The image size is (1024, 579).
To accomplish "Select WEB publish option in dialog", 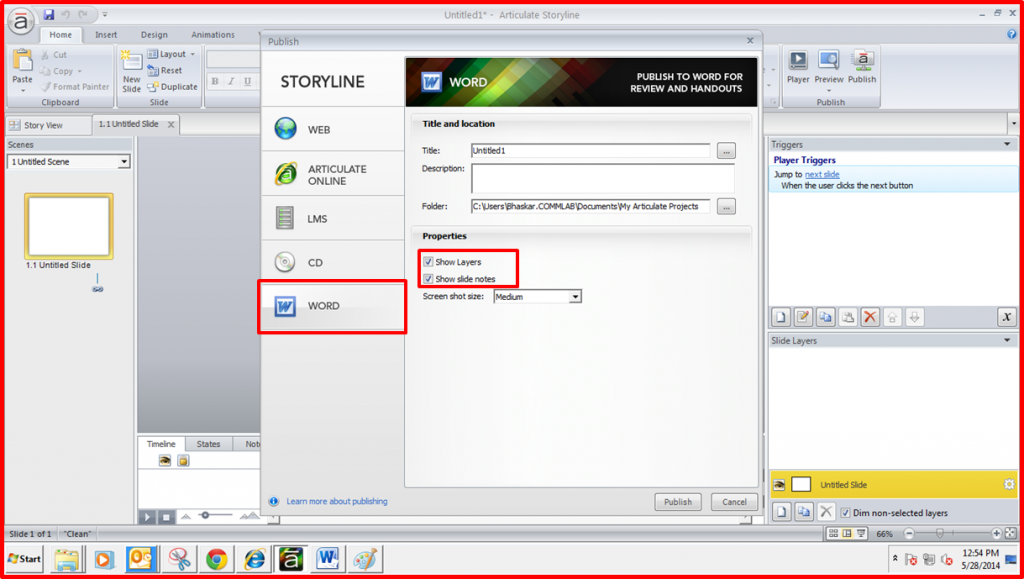I will coord(333,129).
